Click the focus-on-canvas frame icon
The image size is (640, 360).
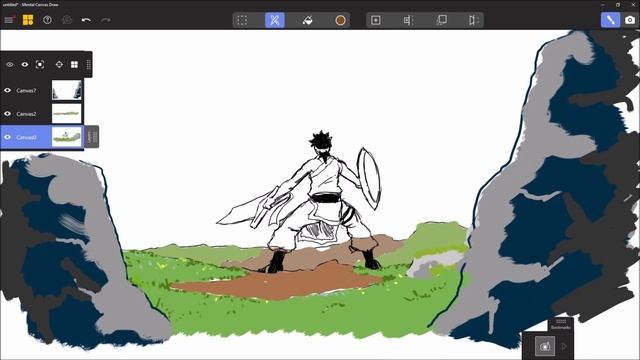click(x=40, y=64)
